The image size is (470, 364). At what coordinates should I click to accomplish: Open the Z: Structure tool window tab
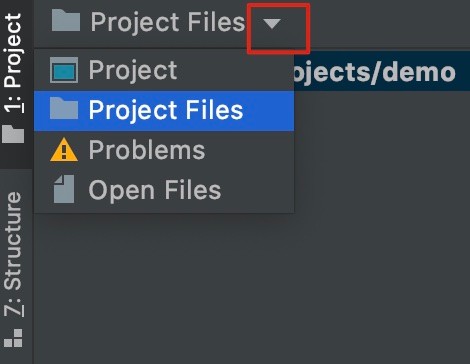[x=15, y=254]
